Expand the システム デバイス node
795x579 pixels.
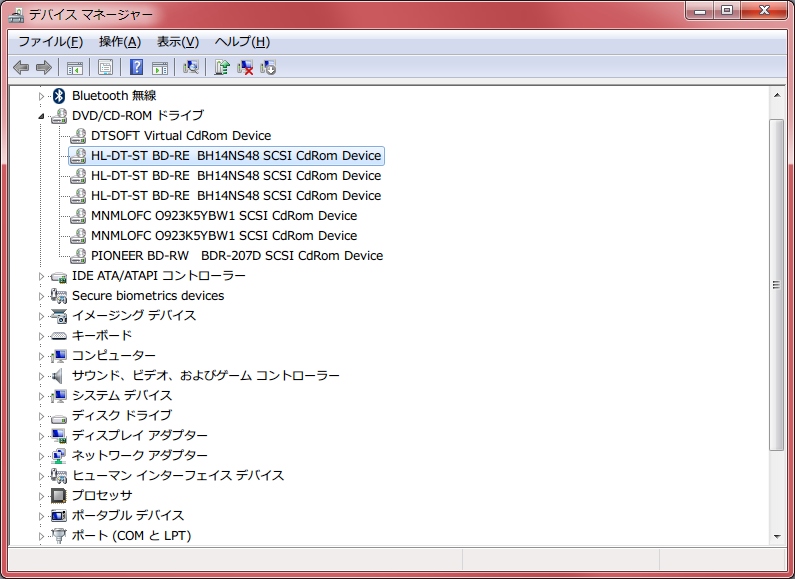42,396
